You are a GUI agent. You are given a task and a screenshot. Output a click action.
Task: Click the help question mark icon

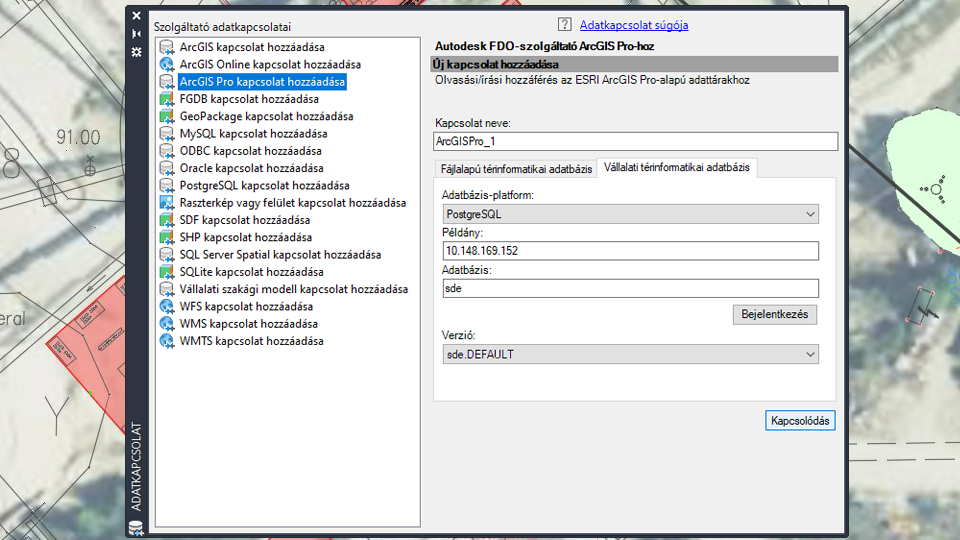coord(564,24)
